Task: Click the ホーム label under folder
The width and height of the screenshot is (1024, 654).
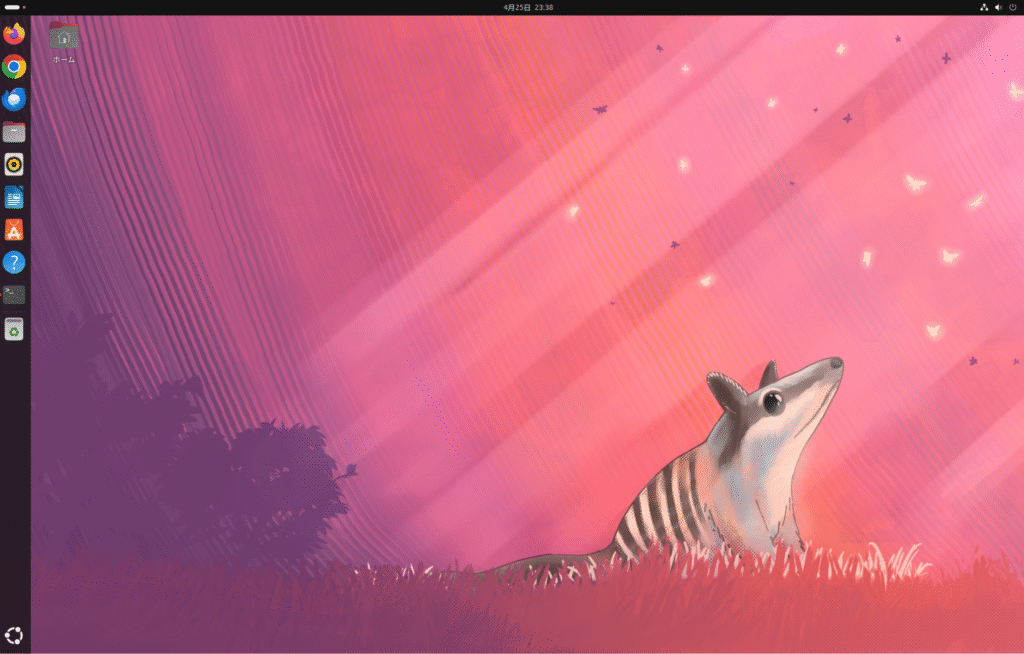Action: tap(64, 60)
